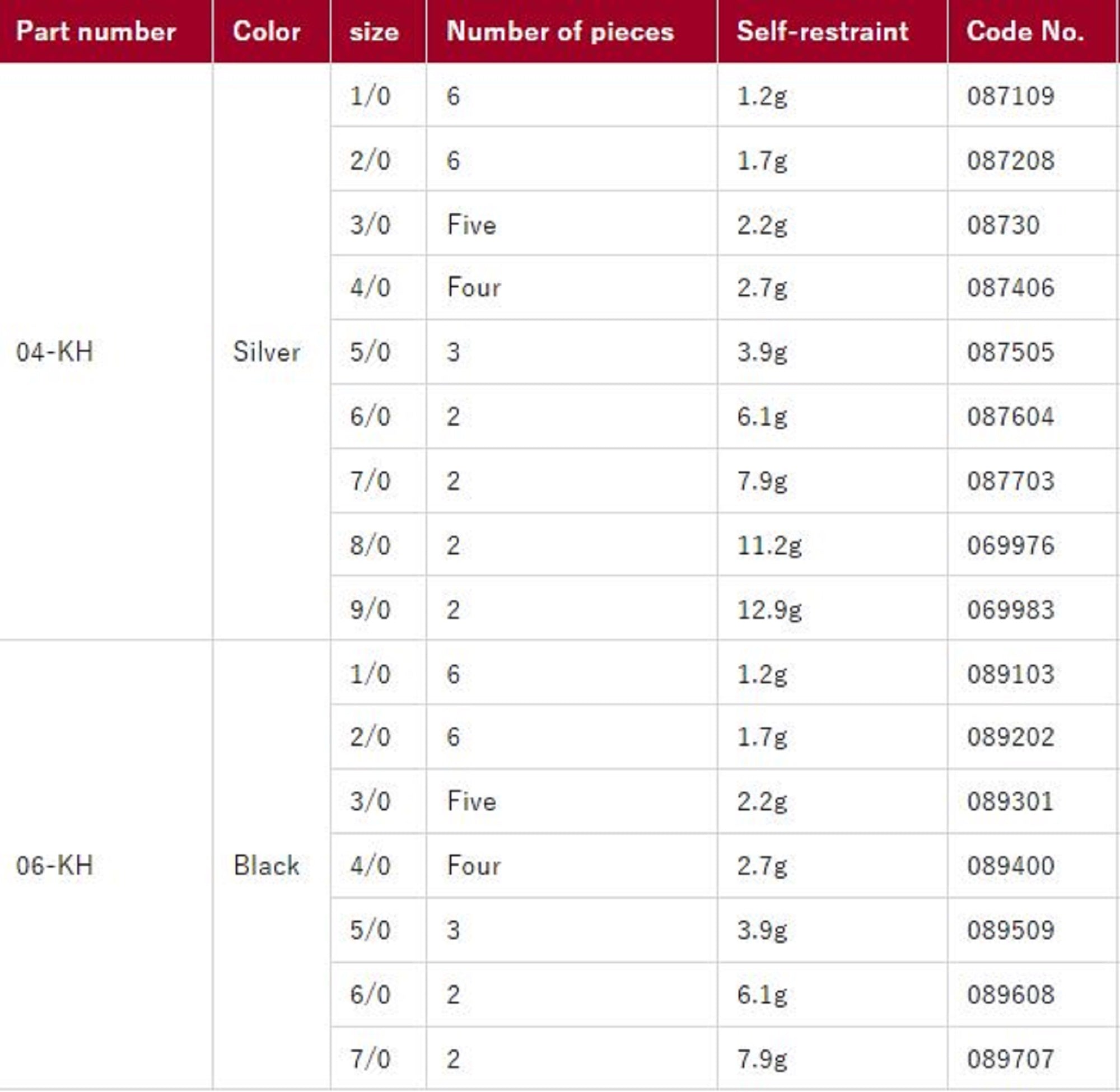Image resolution: width=1120 pixels, height=1092 pixels.
Task: Click code number 089400
Action: pyautogui.click(x=1010, y=865)
